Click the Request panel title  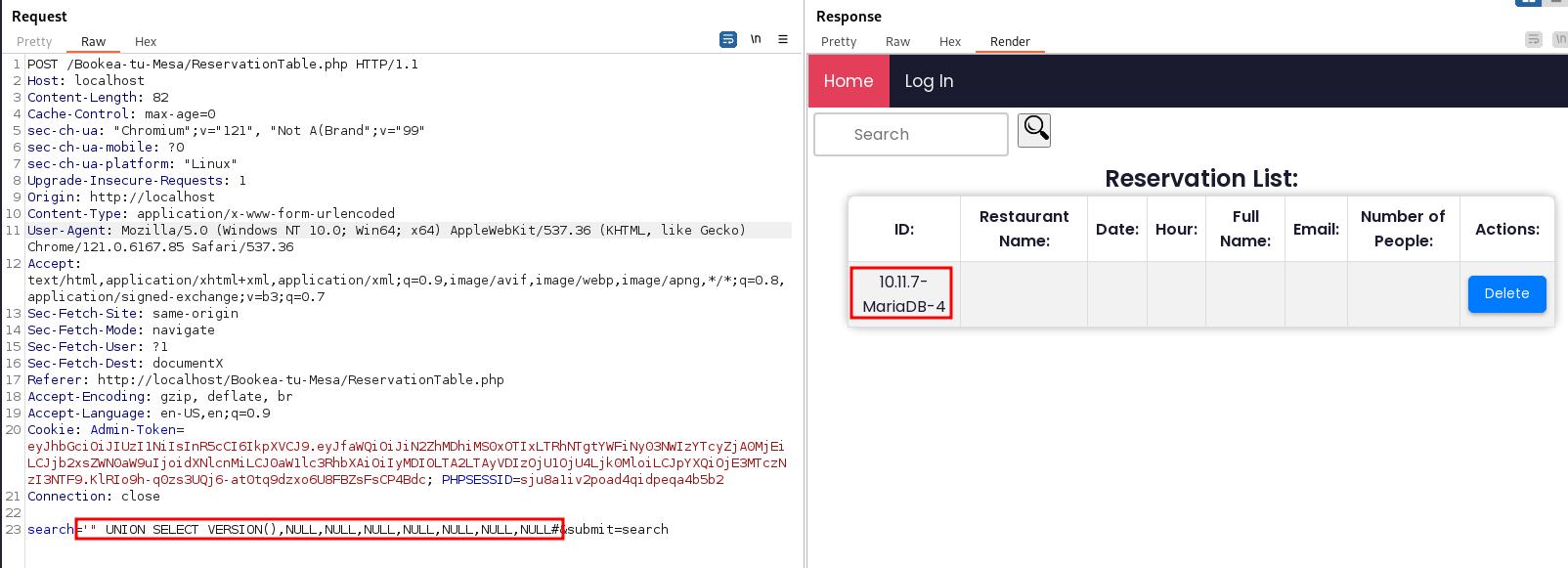tap(39, 17)
